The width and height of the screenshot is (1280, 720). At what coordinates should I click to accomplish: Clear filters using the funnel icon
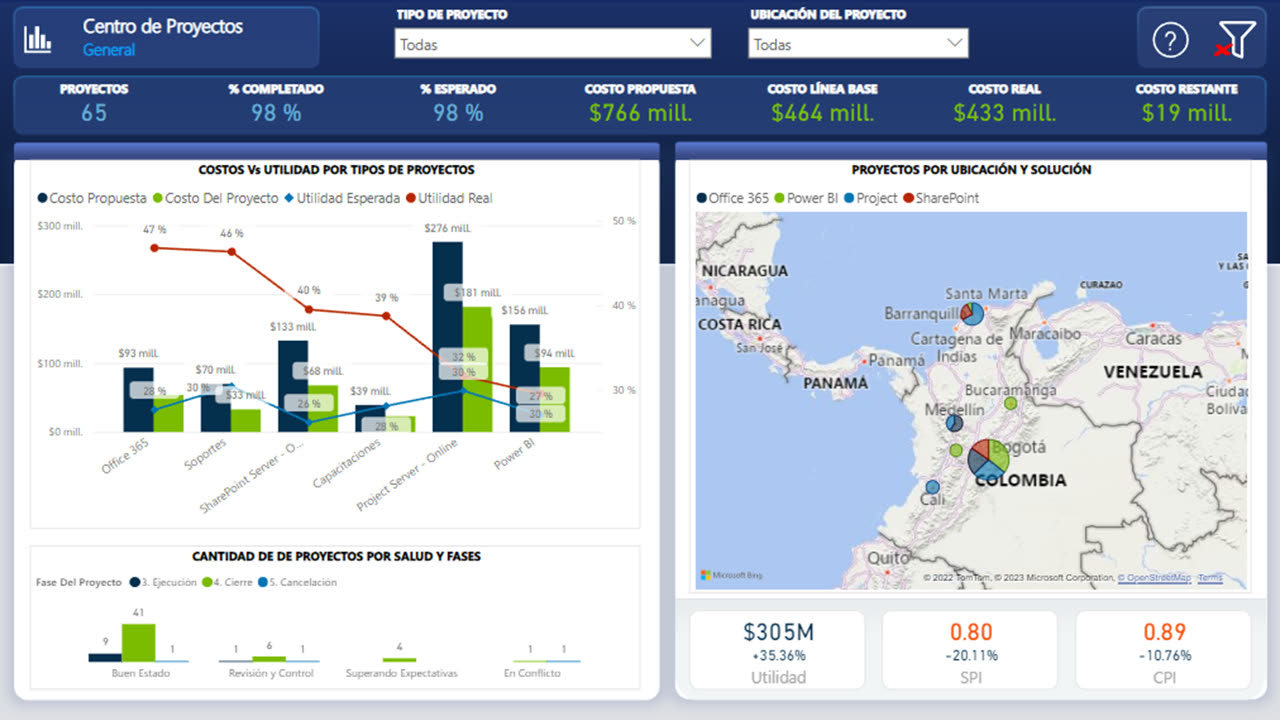(1235, 40)
